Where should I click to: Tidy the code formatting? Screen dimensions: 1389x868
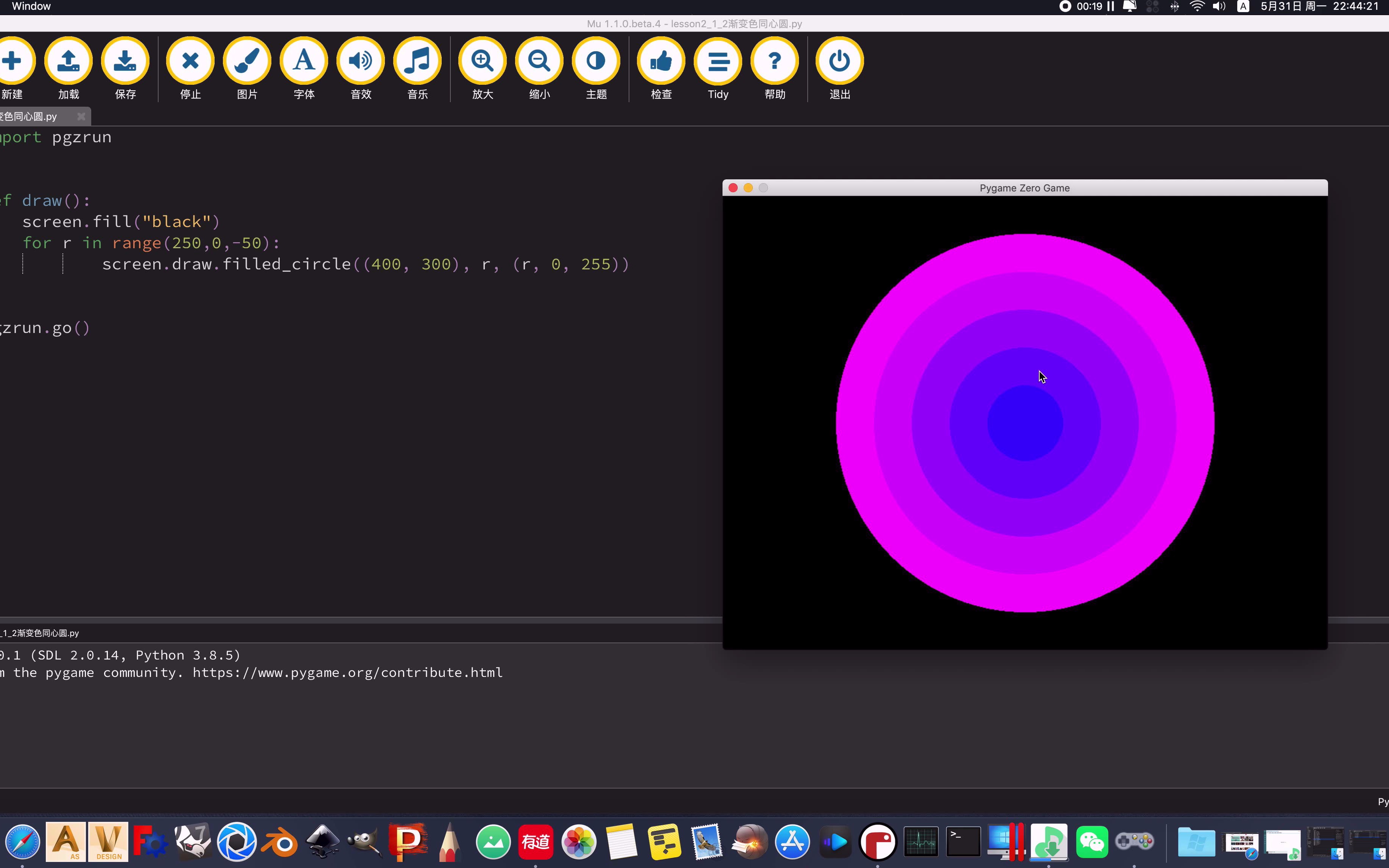(x=718, y=61)
